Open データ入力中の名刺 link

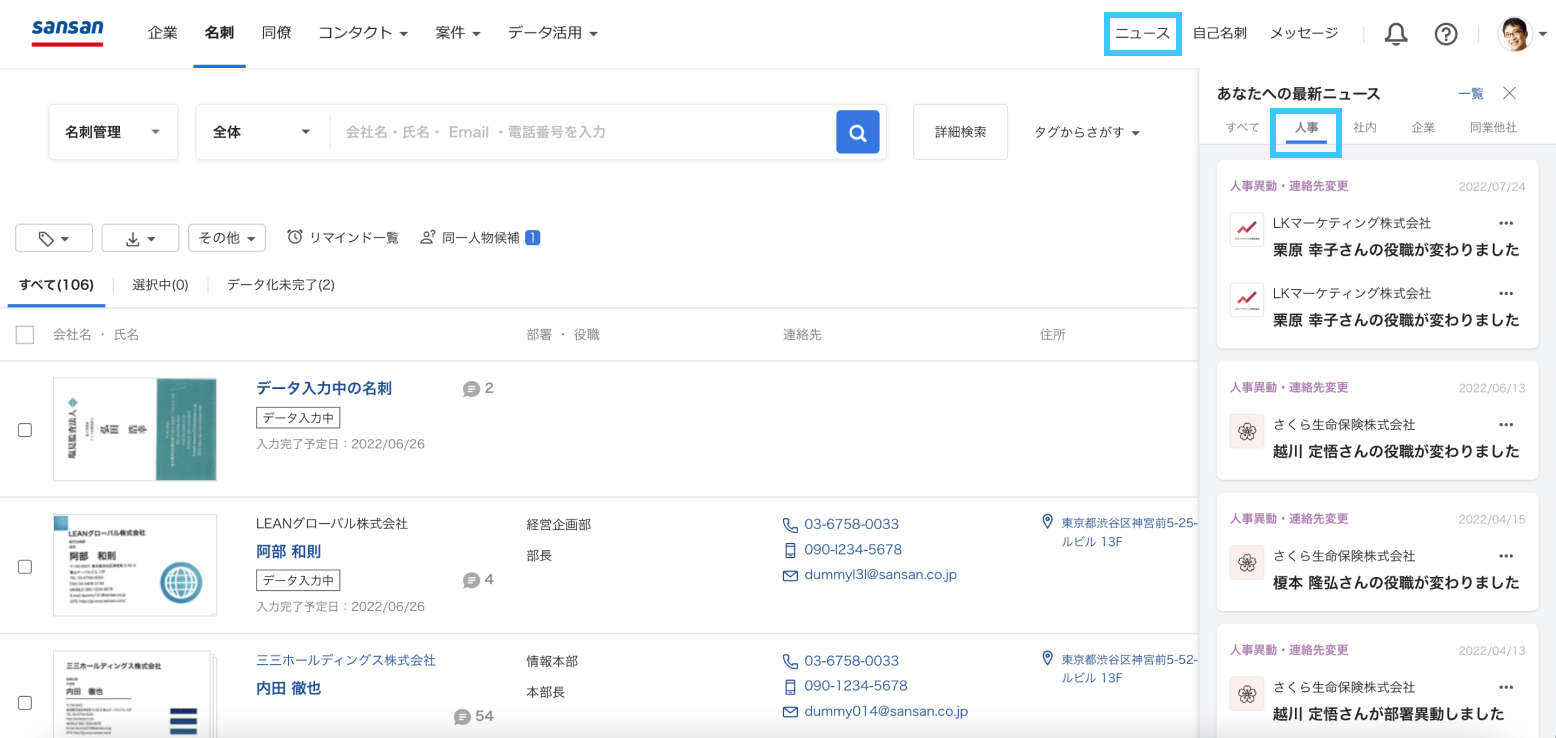tap(324, 388)
